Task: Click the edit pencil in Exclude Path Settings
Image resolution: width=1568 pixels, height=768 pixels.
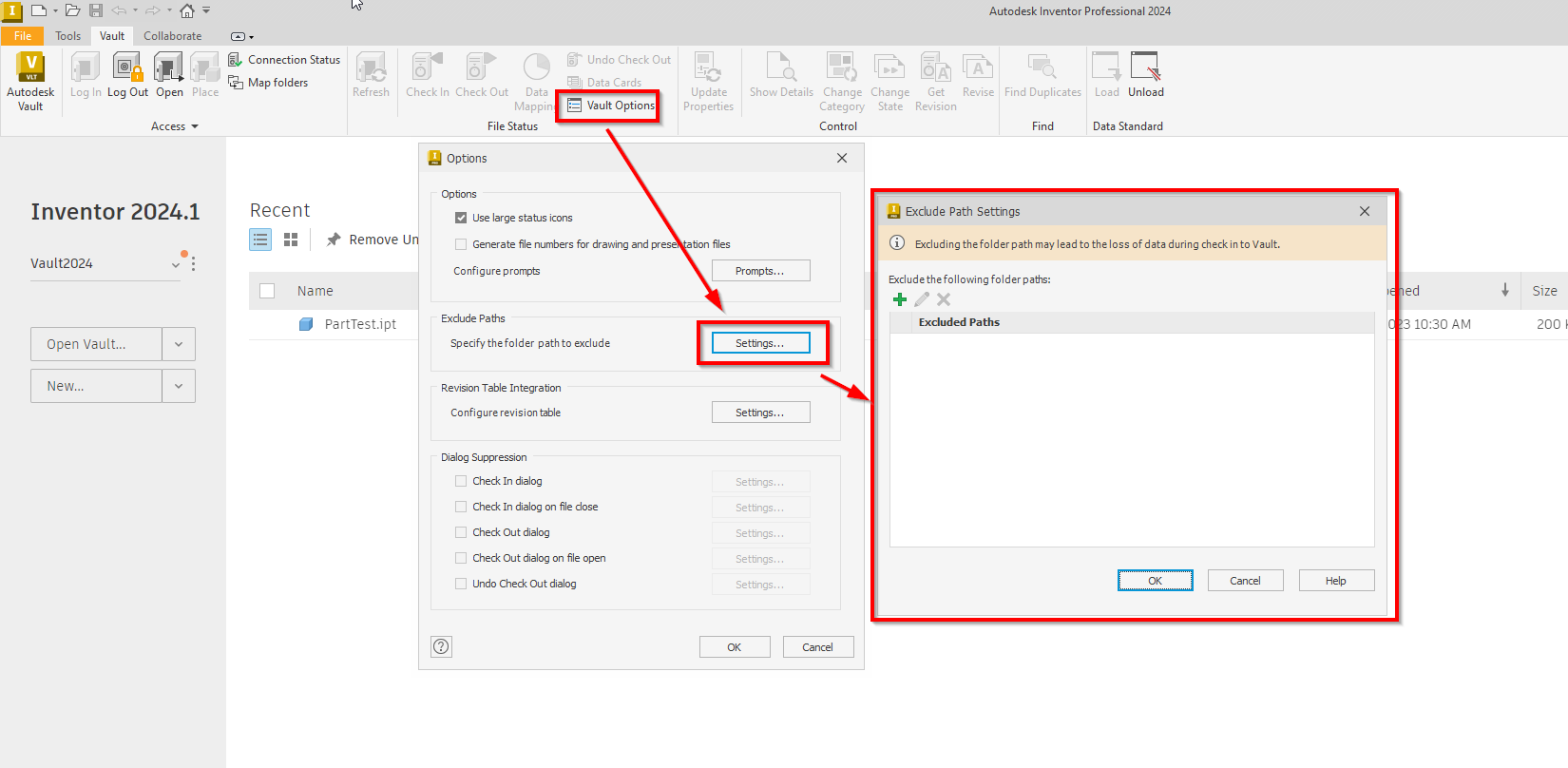Action: pyautogui.click(x=922, y=299)
